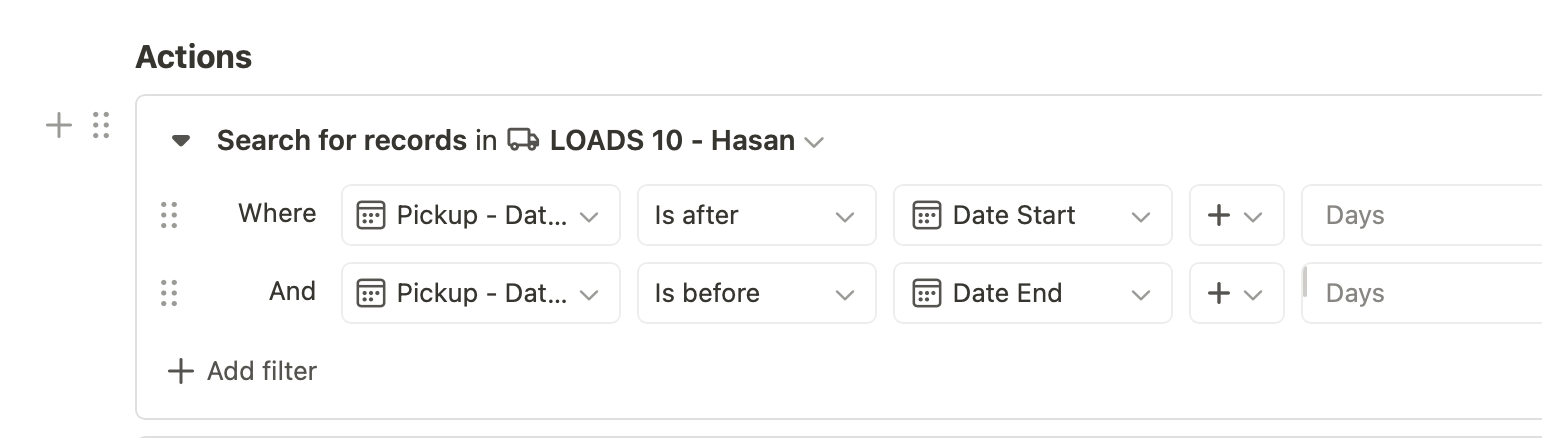This screenshot has height=438, width=1542.
Task: Click the truck icon next to LOADS 10
Action: [523, 141]
